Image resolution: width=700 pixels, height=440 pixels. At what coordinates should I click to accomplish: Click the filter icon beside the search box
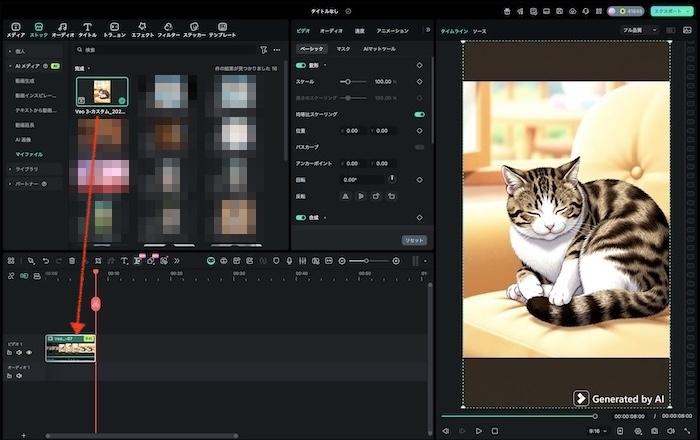pyautogui.click(x=264, y=49)
